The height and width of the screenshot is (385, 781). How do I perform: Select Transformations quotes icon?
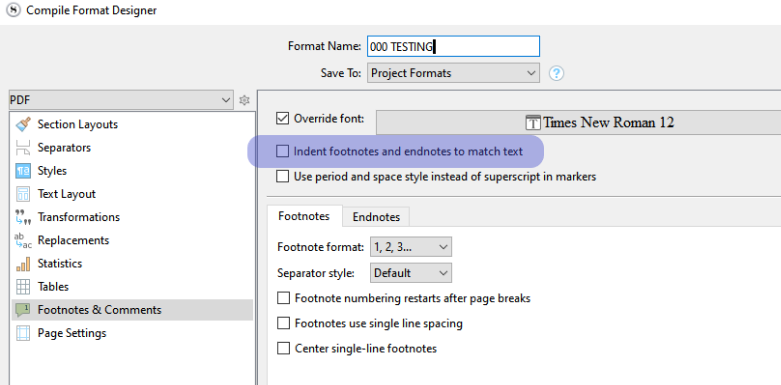(x=23, y=217)
